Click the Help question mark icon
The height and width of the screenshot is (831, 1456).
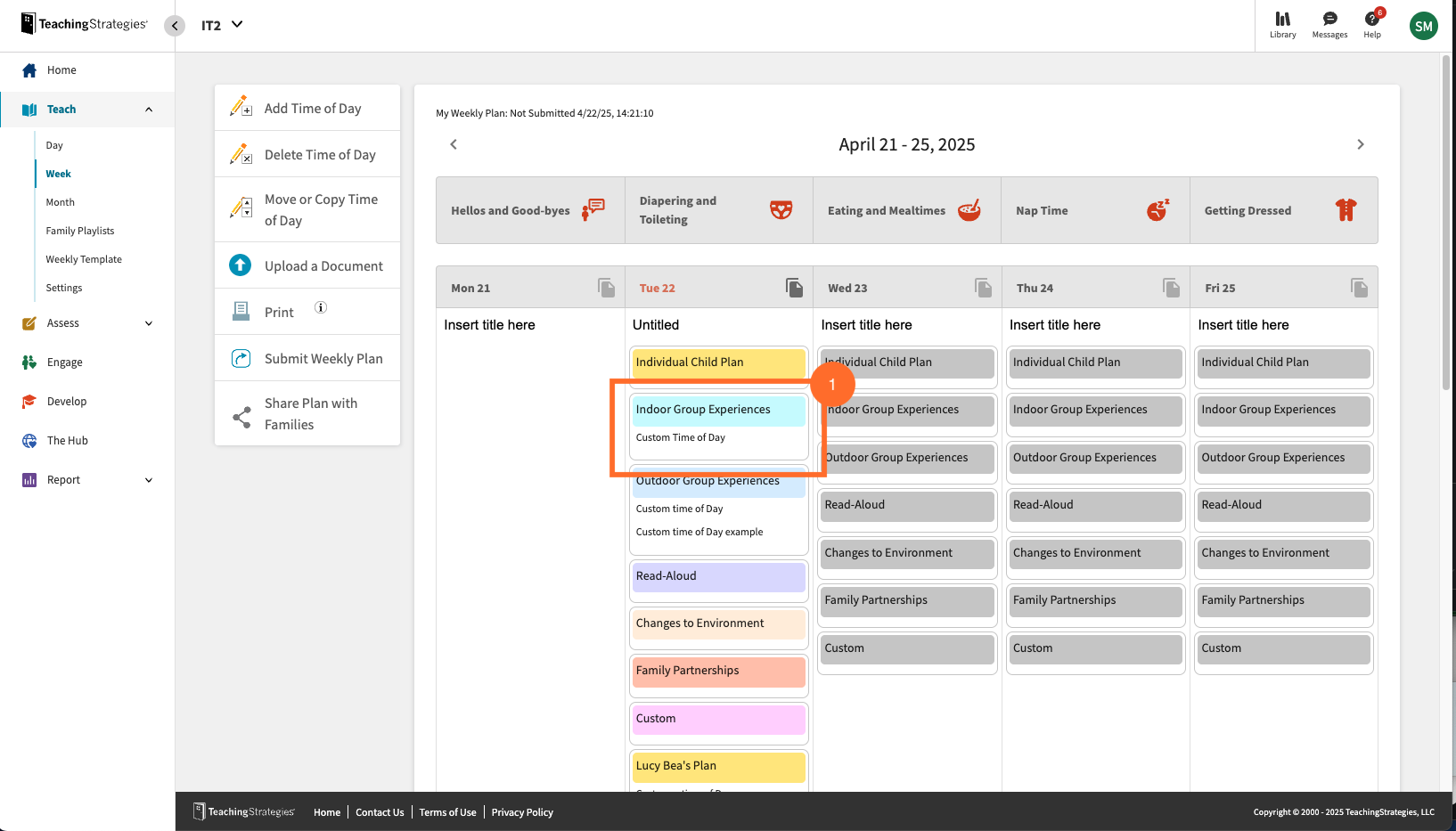point(1371,20)
